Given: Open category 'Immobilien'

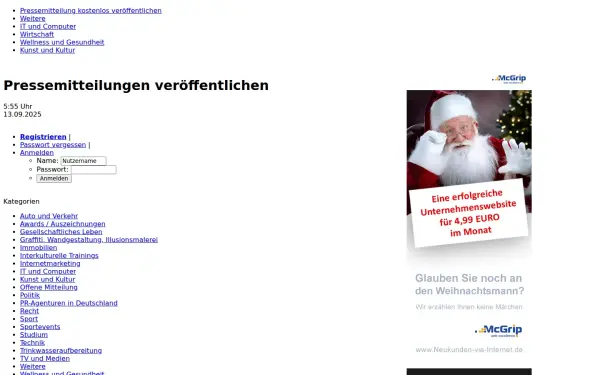Looking at the screenshot, I should pos(38,248).
